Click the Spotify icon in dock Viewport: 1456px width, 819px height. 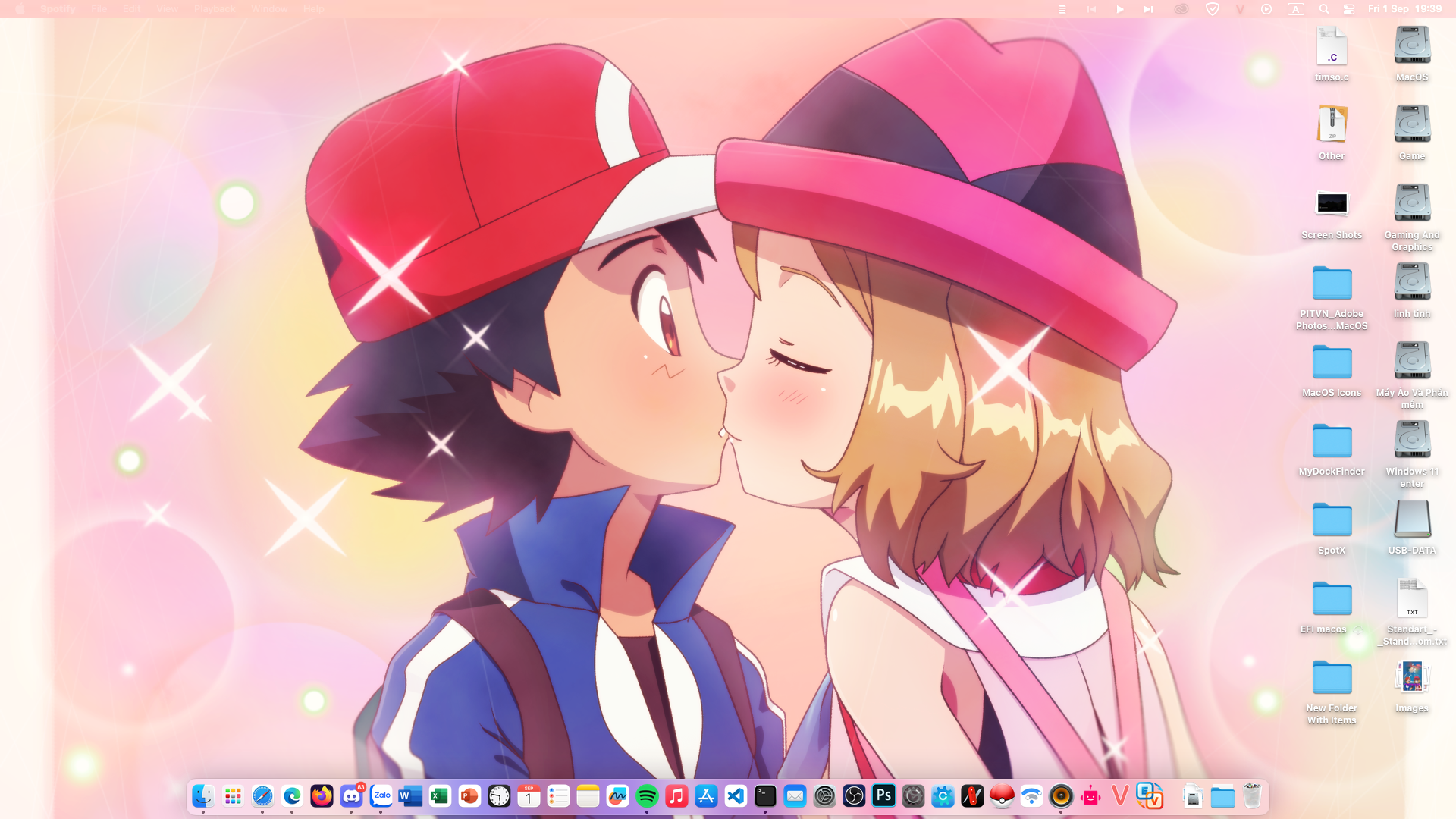(x=647, y=796)
